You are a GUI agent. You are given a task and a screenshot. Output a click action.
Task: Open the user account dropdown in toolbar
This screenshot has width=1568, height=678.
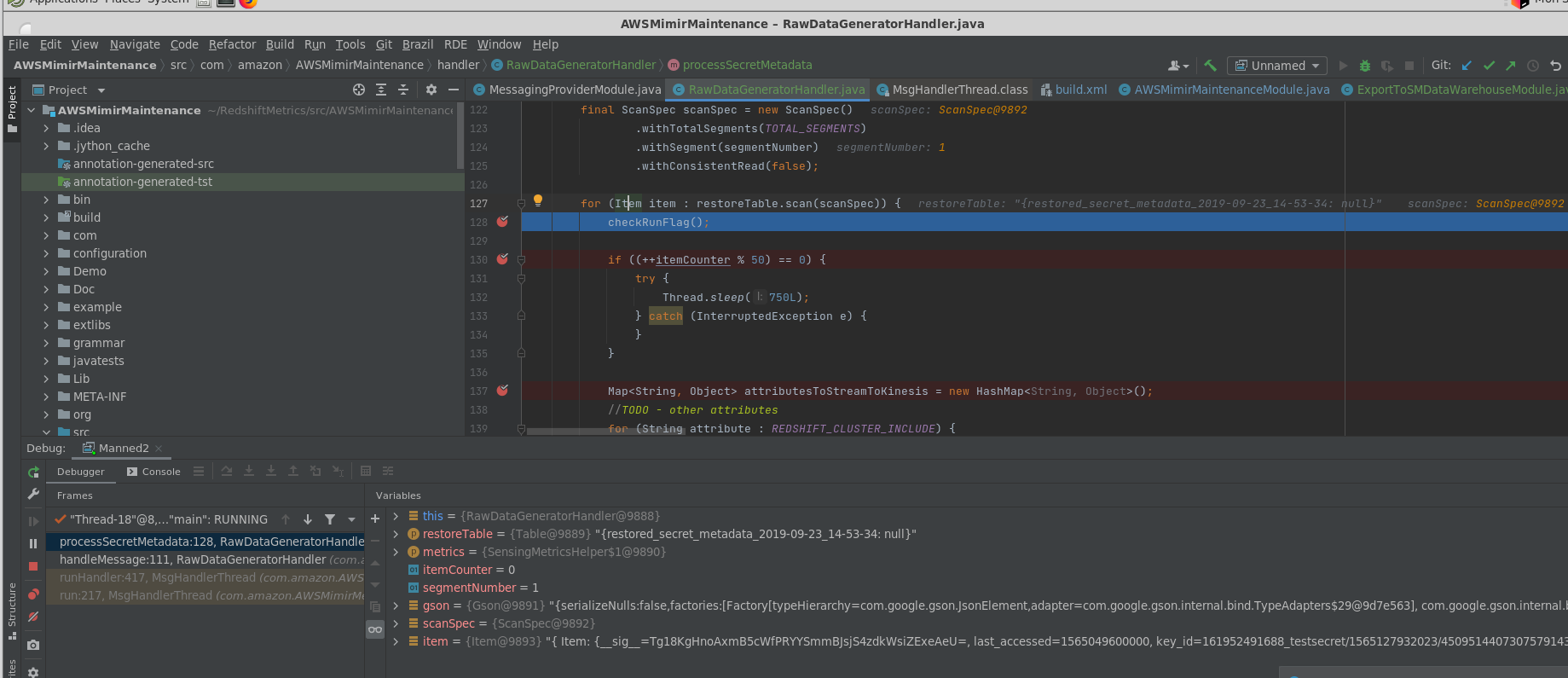[1178, 66]
